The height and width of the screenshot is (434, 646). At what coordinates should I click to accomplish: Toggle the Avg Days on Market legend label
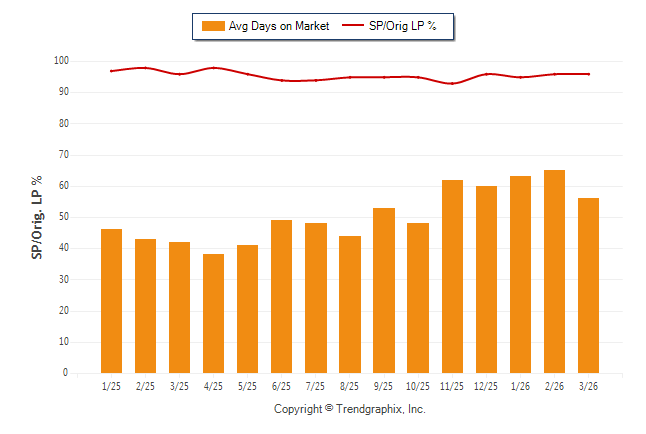click(278, 26)
